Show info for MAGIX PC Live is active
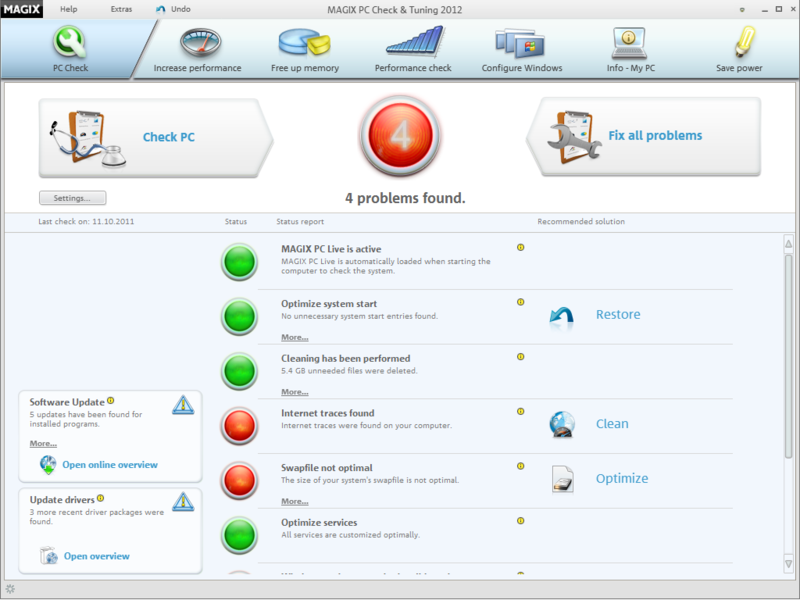The height and width of the screenshot is (600, 800). tap(520, 247)
